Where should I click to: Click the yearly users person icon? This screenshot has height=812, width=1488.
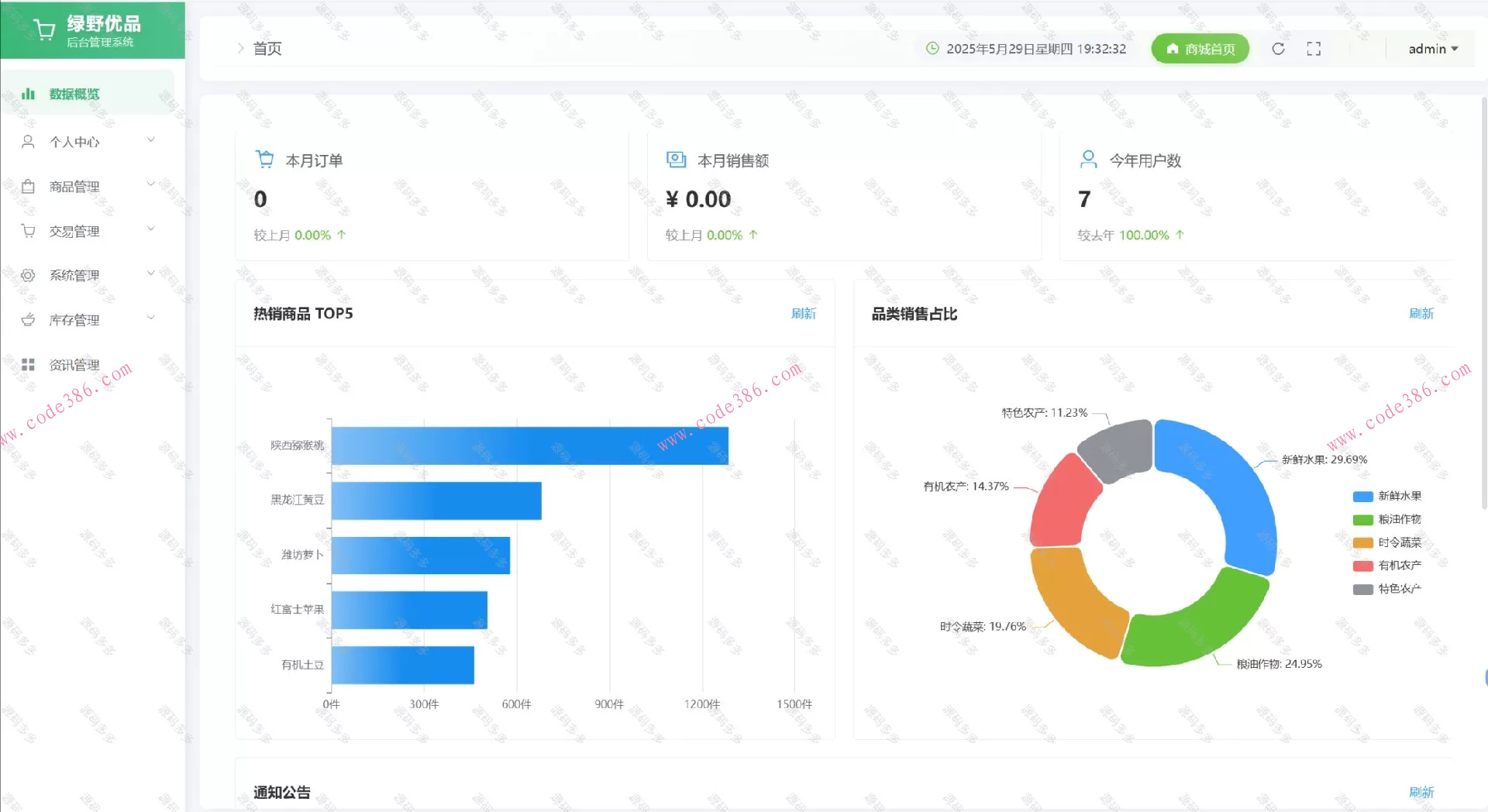pyautogui.click(x=1088, y=160)
